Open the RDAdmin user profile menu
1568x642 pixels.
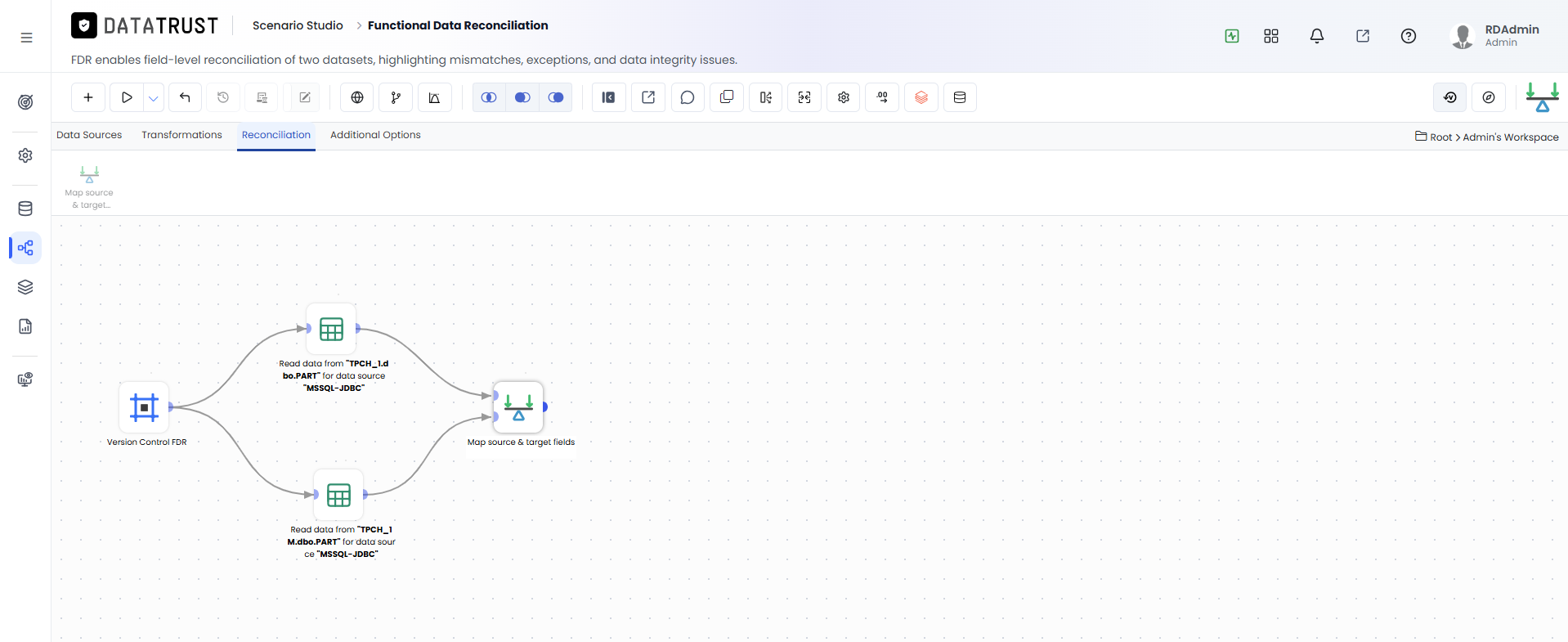pos(1495,36)
